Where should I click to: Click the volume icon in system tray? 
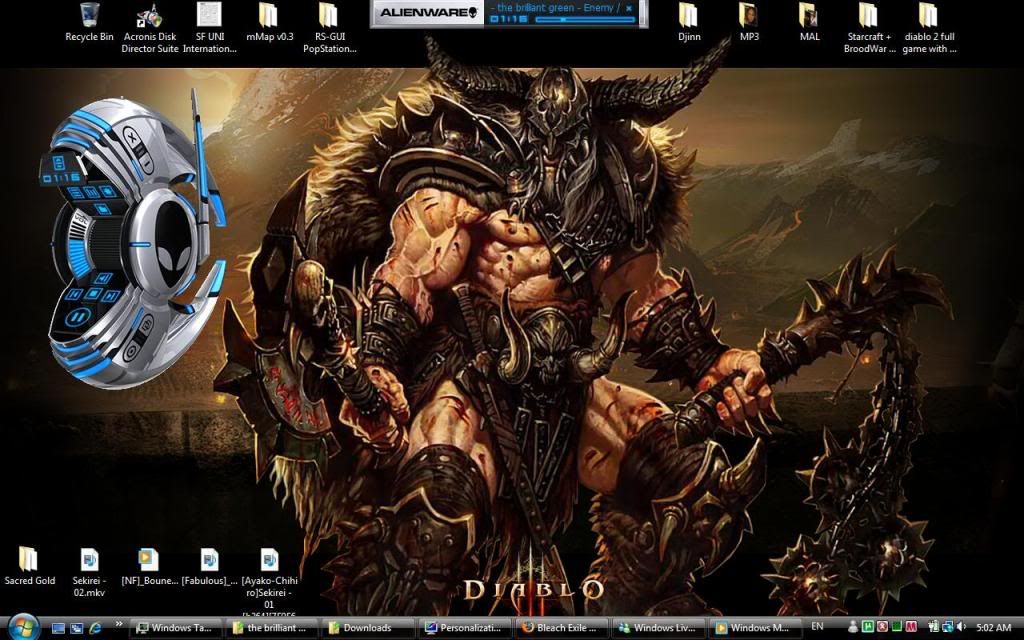[961, 627]
